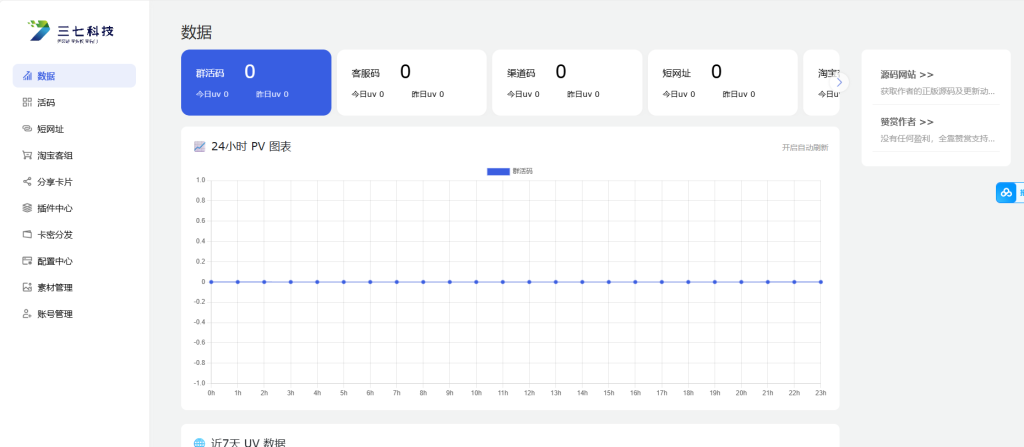Open the 配置中心 menu item

click(55, 261)
